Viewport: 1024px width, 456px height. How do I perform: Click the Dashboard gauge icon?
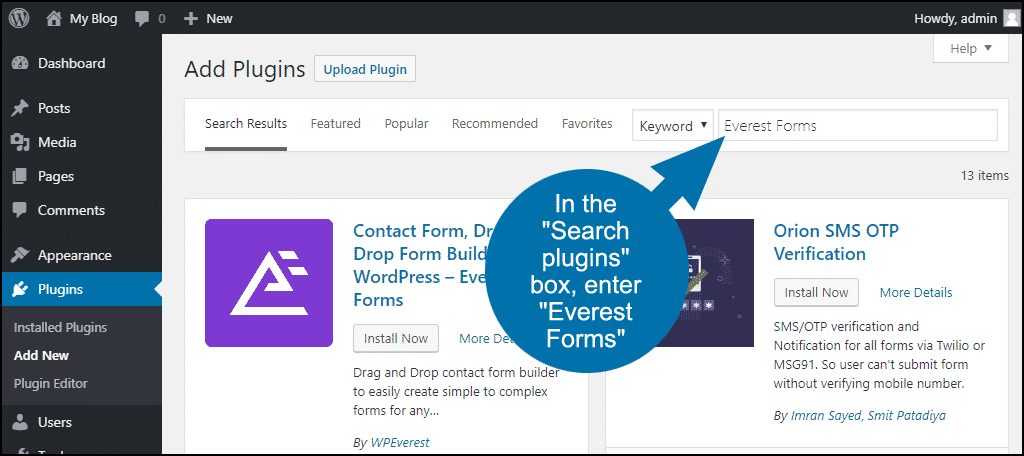point(20,63)
